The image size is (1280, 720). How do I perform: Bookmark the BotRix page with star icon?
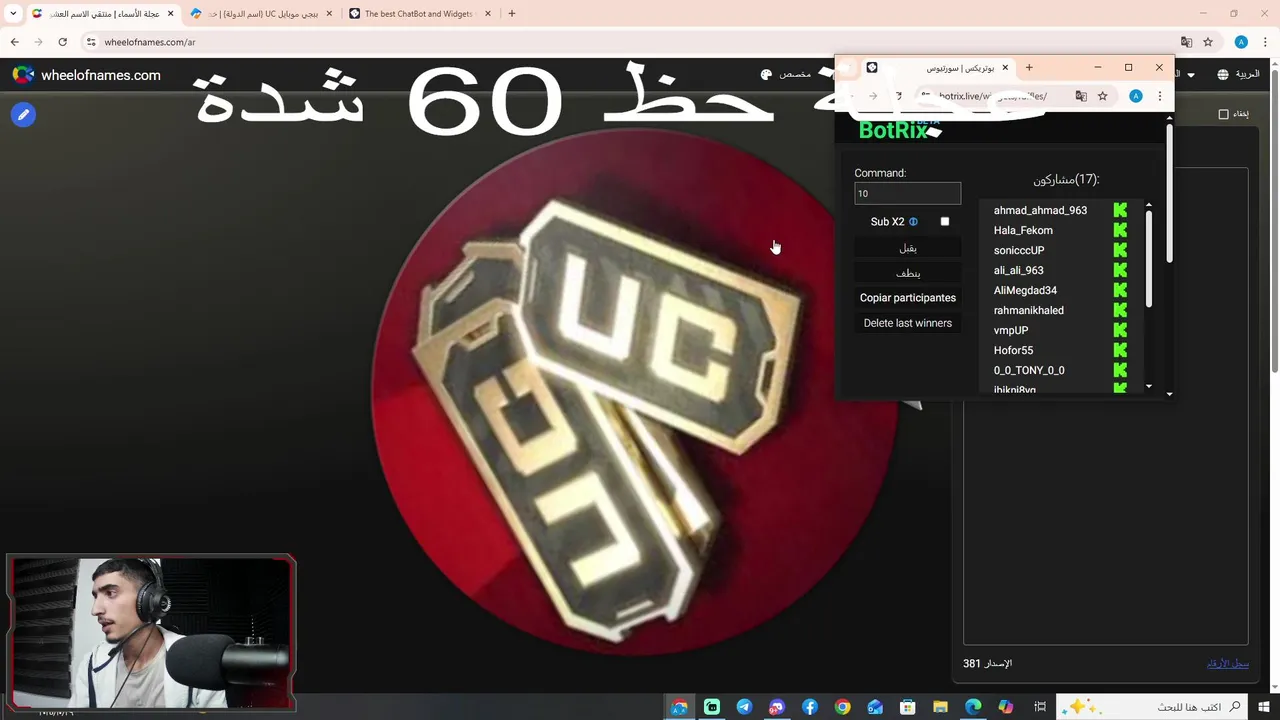click(1103, 96)
